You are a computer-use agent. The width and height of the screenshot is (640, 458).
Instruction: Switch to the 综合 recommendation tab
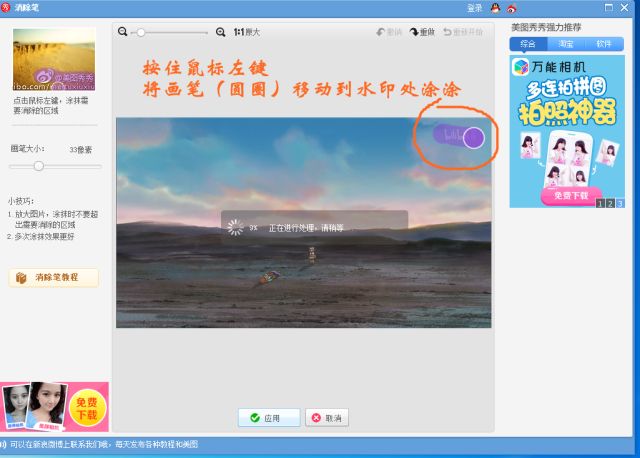[x=528, y=44]
